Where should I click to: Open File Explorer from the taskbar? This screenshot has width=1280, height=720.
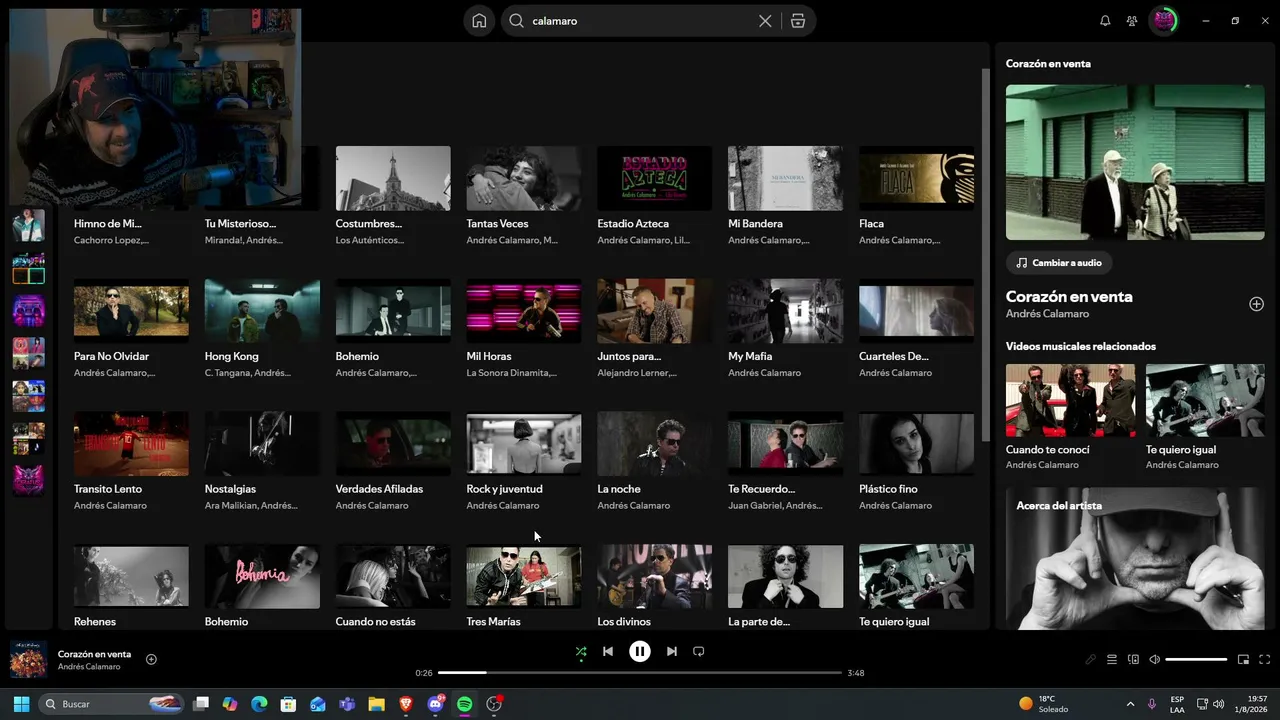(x=376, y=704)
